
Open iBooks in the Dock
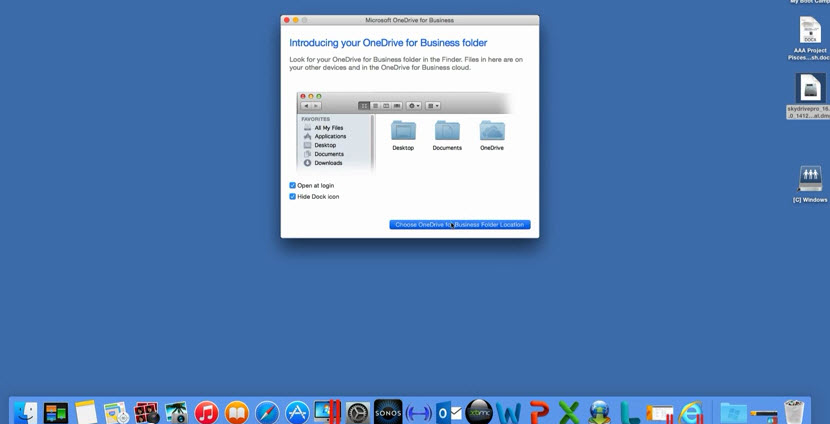point(236,412)
